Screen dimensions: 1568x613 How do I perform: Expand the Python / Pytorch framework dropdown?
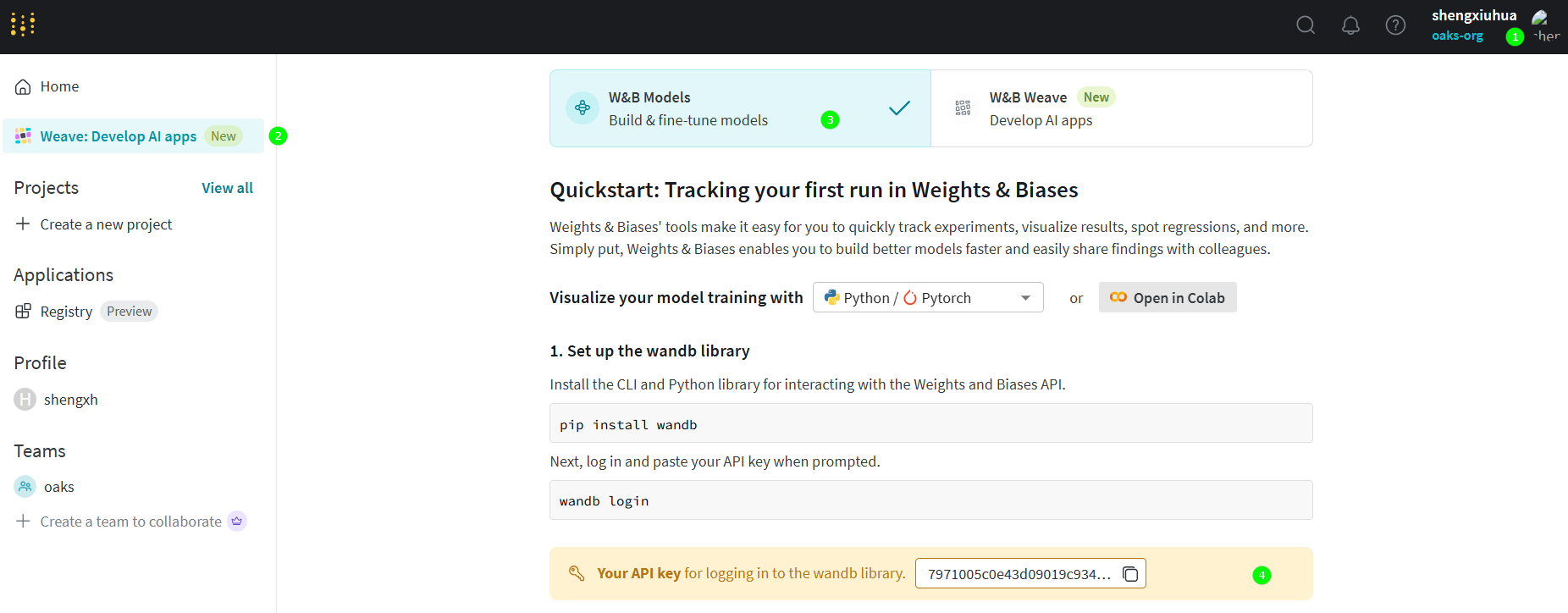coord(927,298)
